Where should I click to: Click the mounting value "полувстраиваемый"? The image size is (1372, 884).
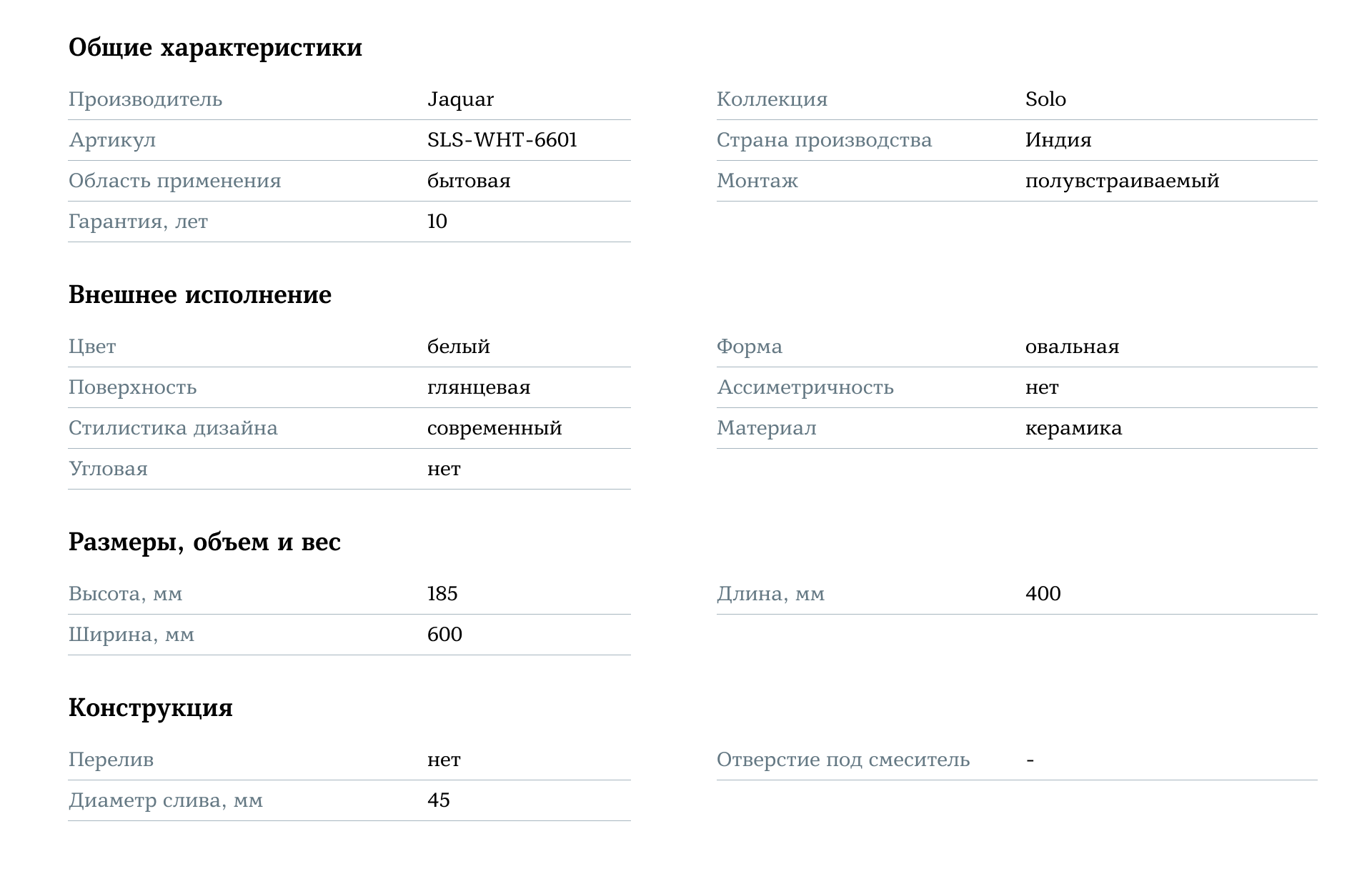coord(1121,181)
